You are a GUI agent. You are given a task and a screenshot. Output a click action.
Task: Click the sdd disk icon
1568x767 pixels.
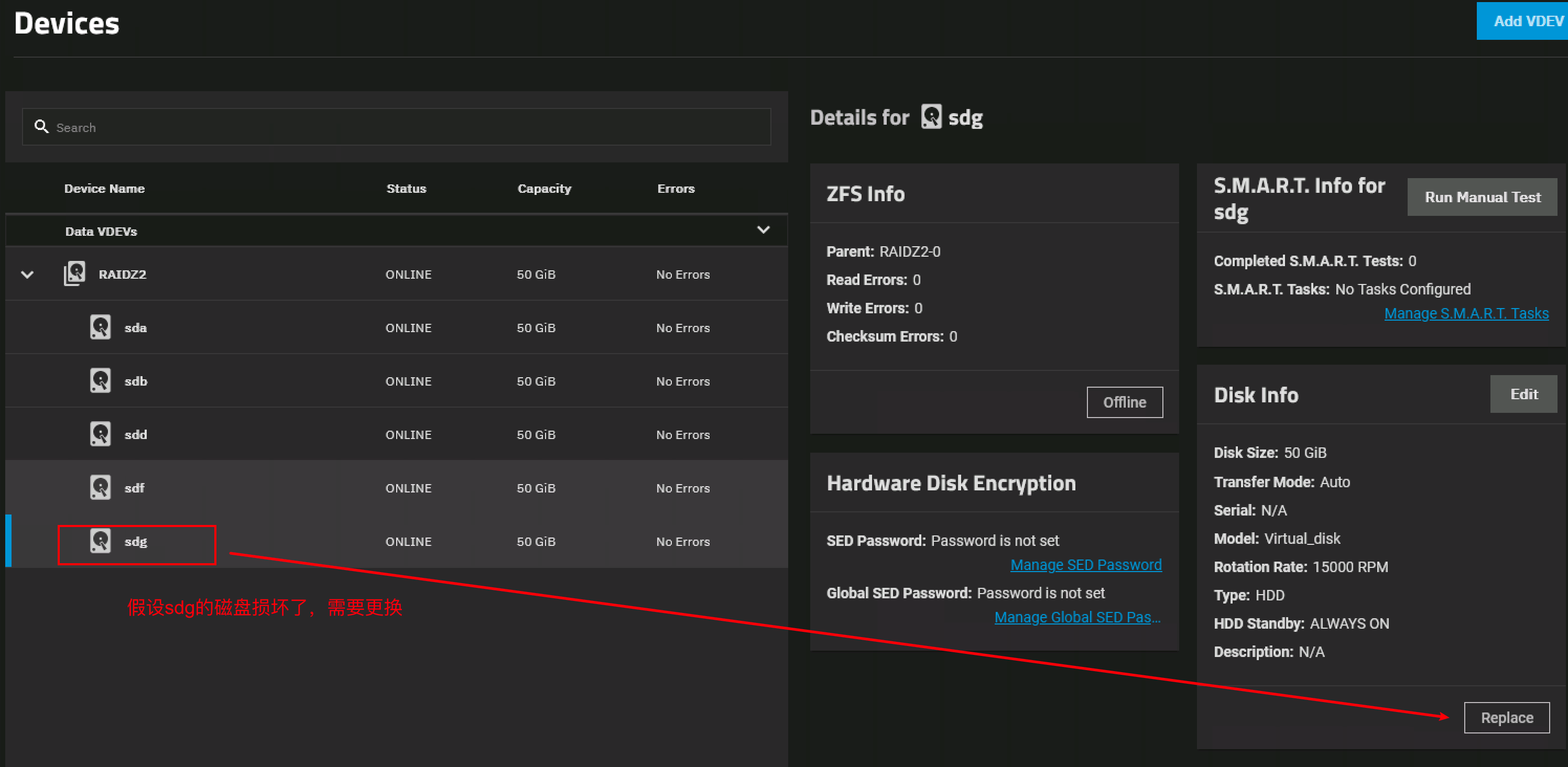[x=101, y=434]
